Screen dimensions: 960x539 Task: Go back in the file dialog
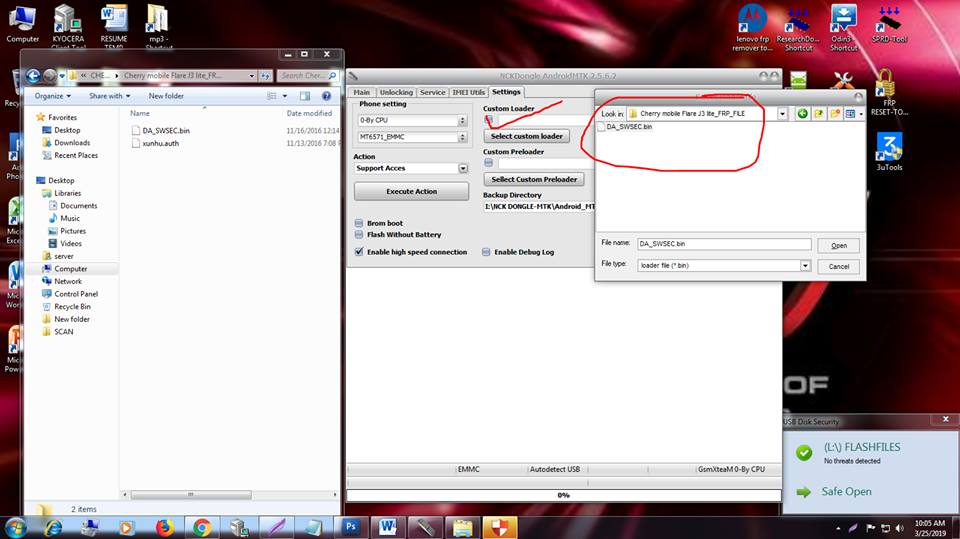(x=802, y=114)
